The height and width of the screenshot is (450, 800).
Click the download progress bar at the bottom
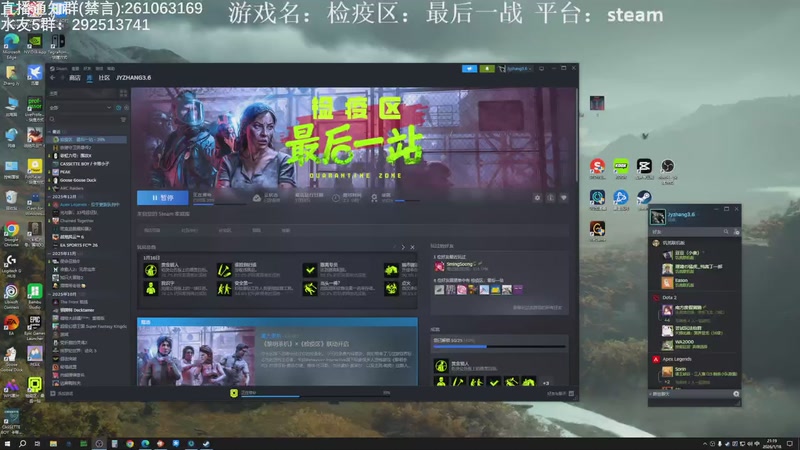[x=315, y=396]
